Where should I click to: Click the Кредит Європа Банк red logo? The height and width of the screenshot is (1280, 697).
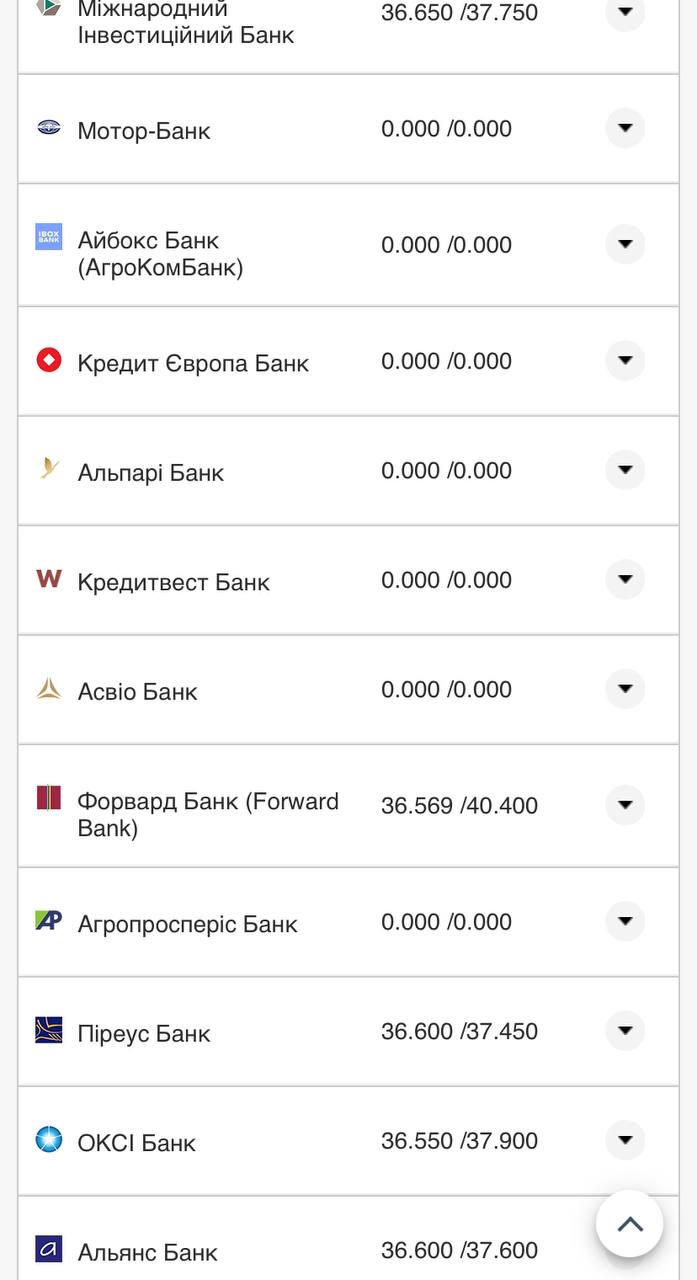(49, 360)
